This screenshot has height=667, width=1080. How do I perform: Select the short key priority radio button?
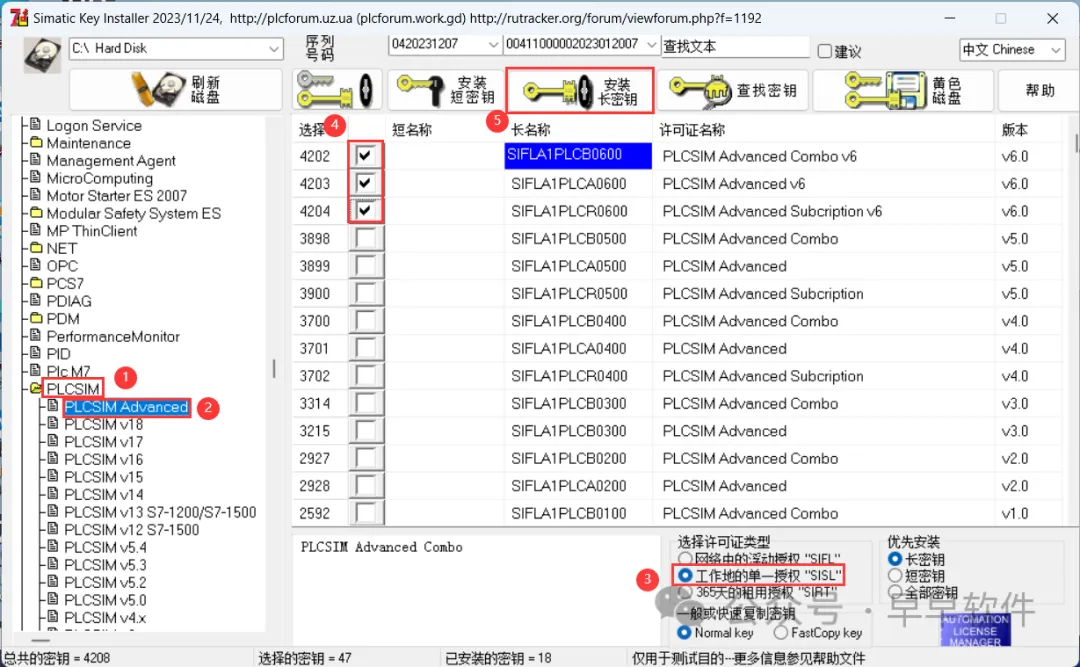pyautogui.click(x=895, y=575)
